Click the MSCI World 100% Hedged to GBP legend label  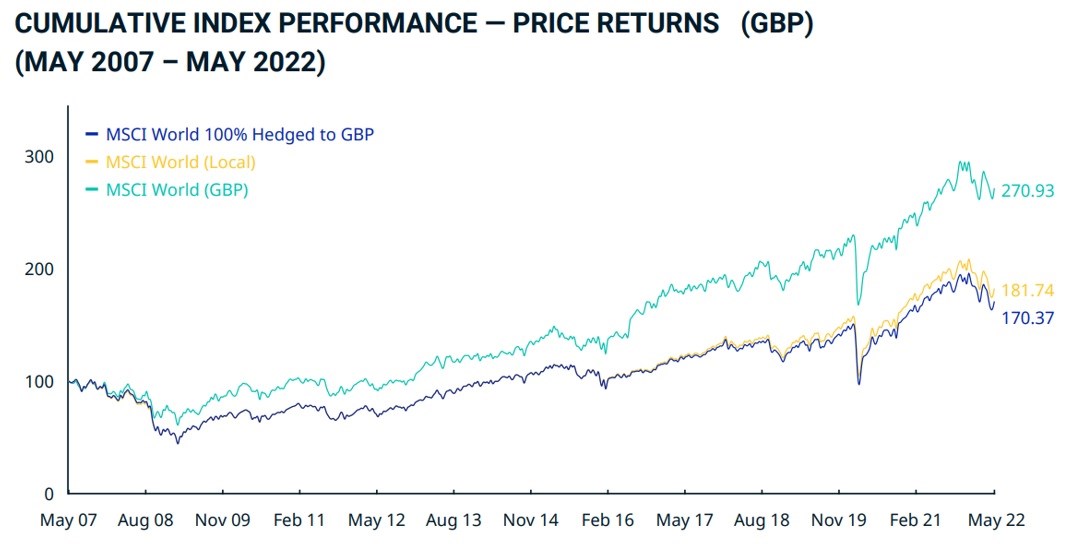[238, 134]
